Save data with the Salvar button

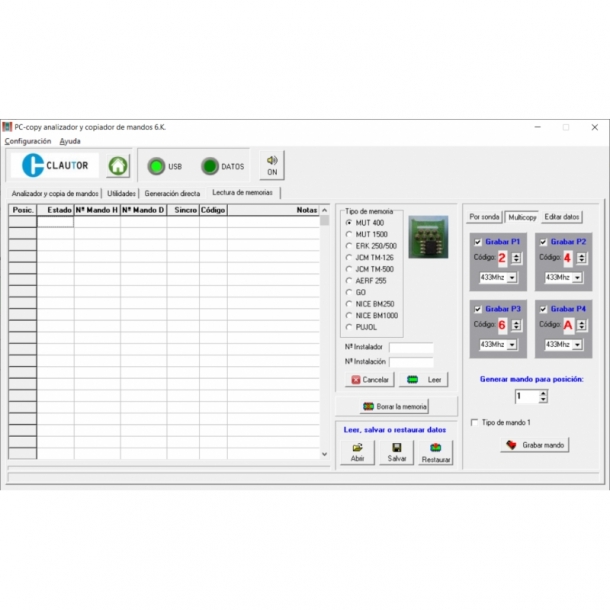point(397,452)
